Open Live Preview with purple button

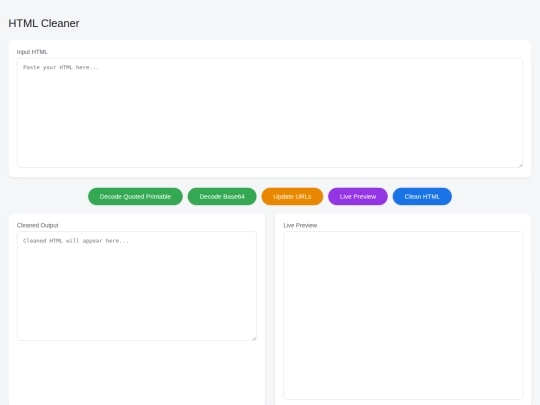(x=358, y=196)
